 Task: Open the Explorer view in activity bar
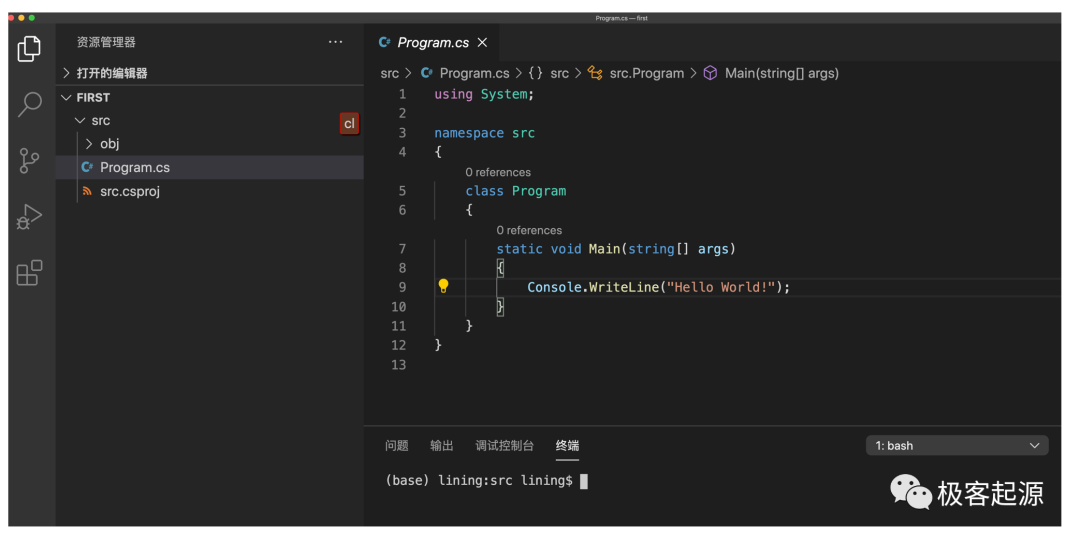[x=30, y=48]
